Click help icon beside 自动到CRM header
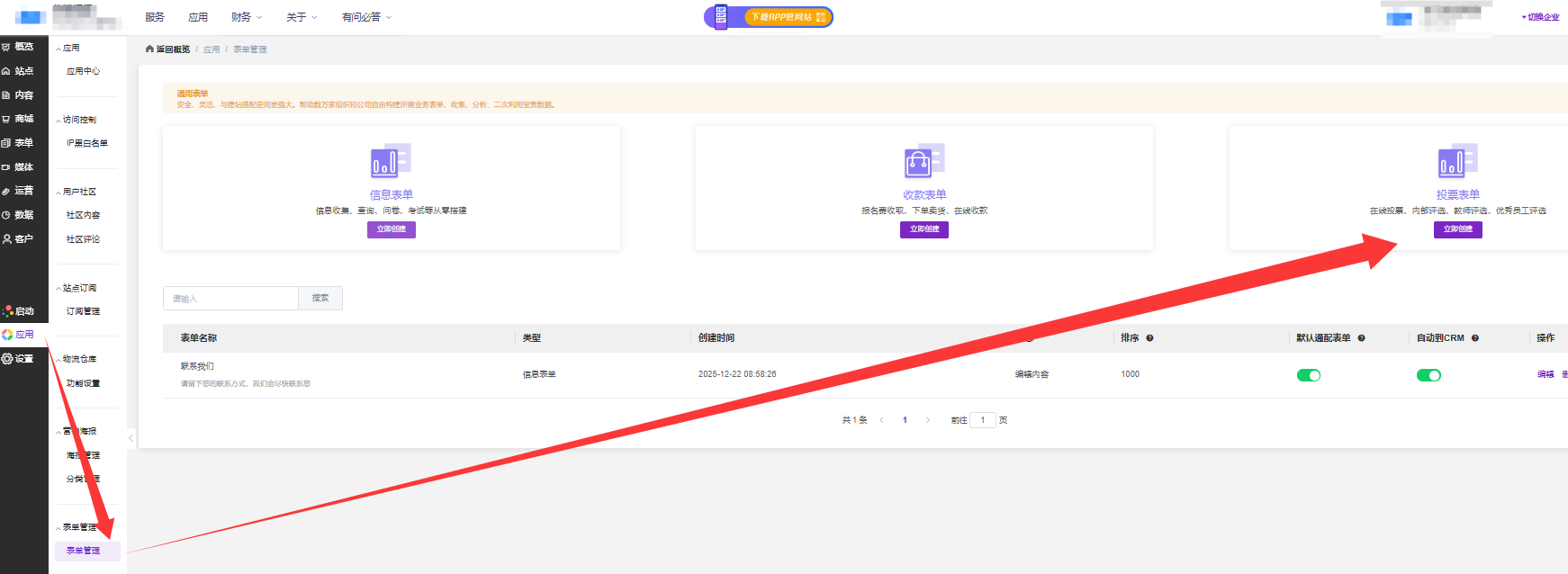Image resolution: width=1568 pixels, height=574 pixels. click(1474, 338)
